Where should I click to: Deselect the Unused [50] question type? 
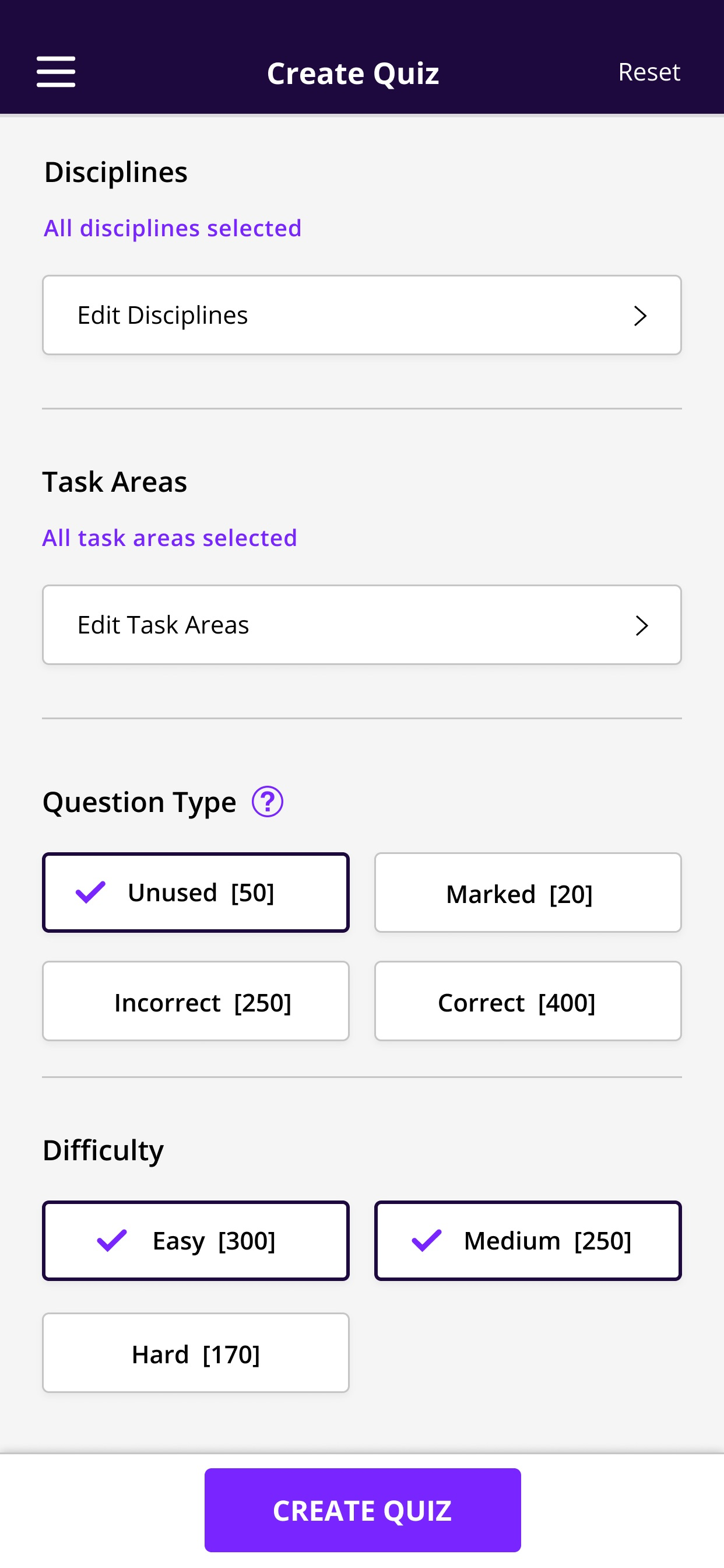click(x=196, y=892)
